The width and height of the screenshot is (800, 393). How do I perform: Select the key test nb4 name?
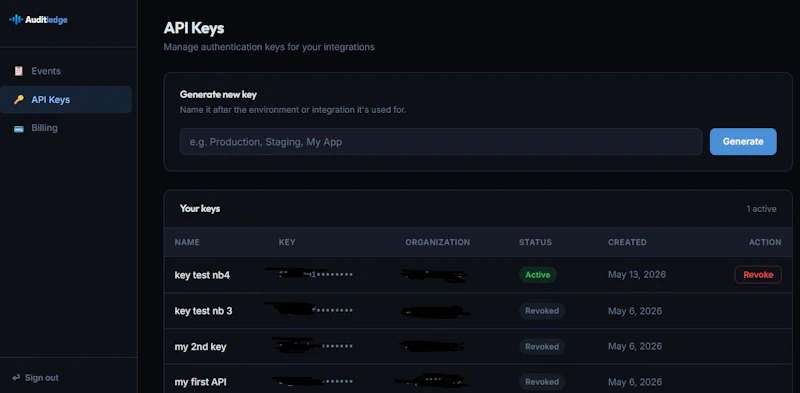click(202, 275)
